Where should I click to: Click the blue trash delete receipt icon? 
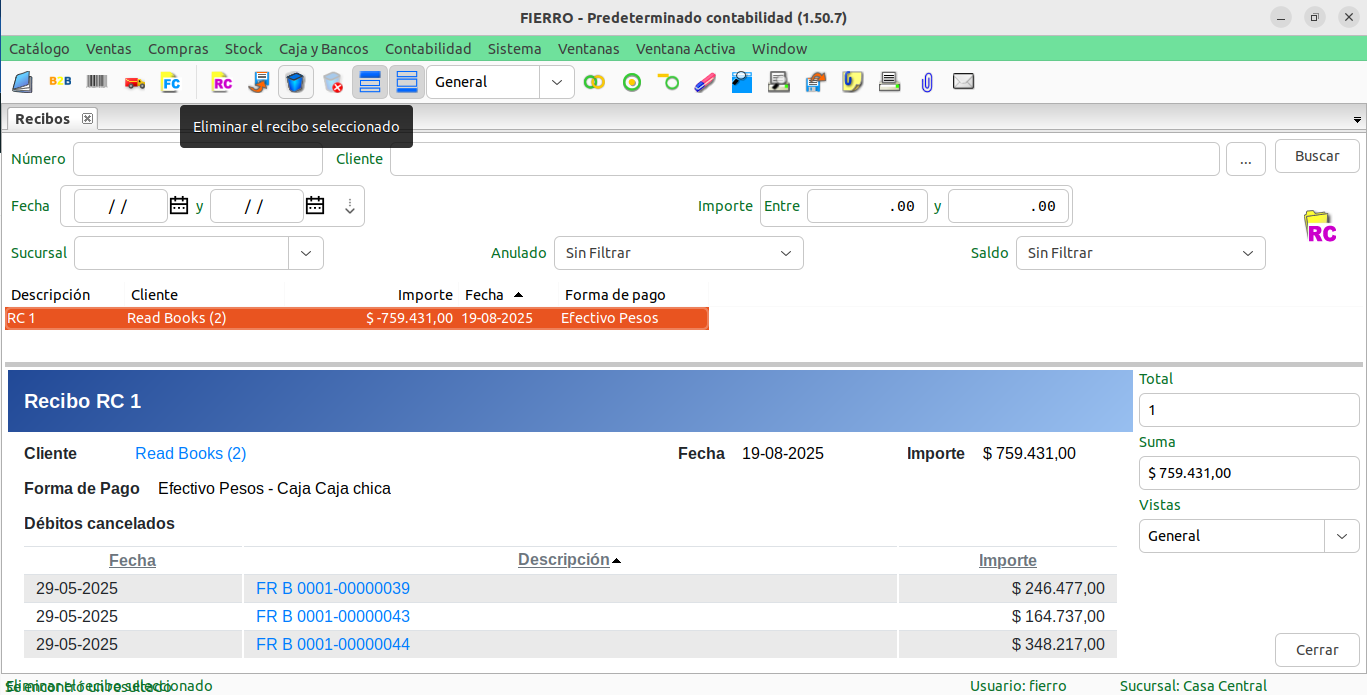[x=295, y=82]
